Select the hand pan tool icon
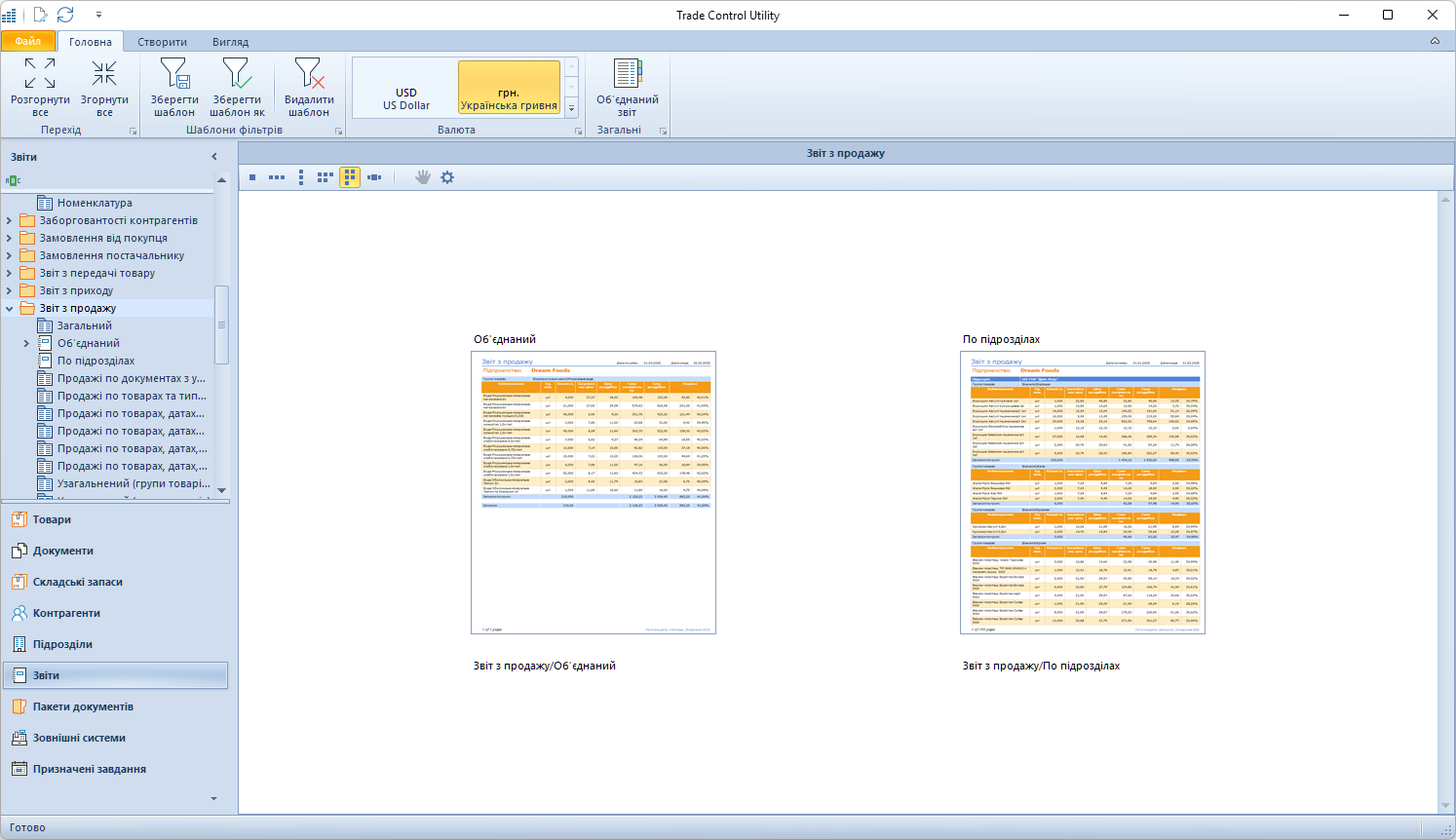 tap(422, 177)
